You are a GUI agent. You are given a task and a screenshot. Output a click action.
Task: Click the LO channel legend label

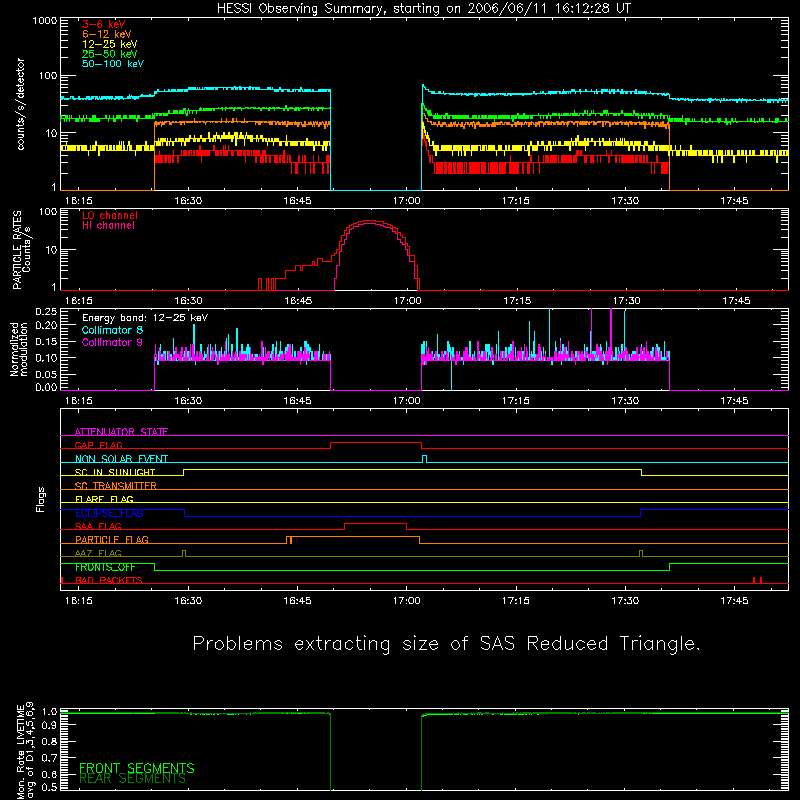[110, 215]
